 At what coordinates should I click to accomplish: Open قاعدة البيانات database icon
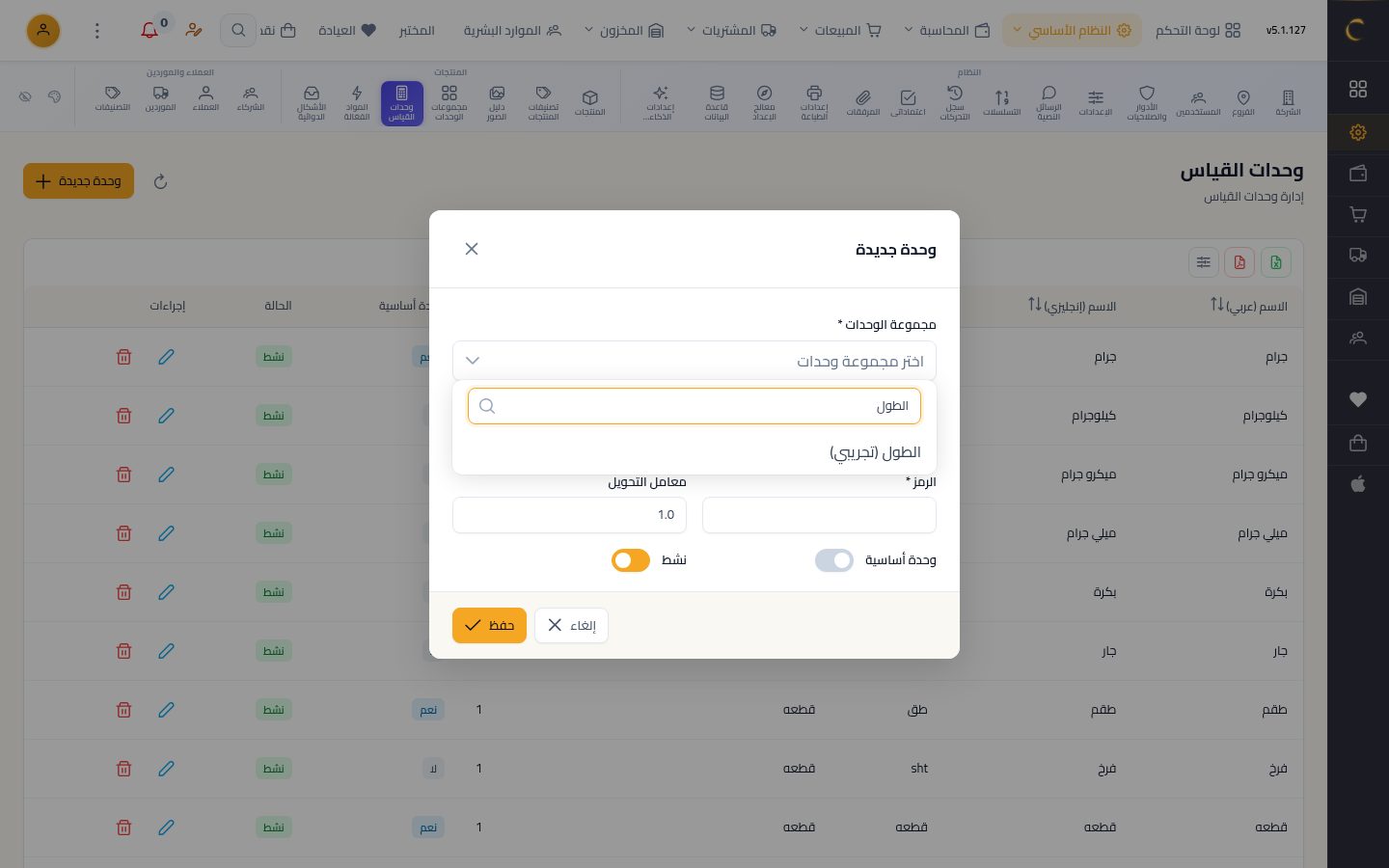(x=717, y=104)
